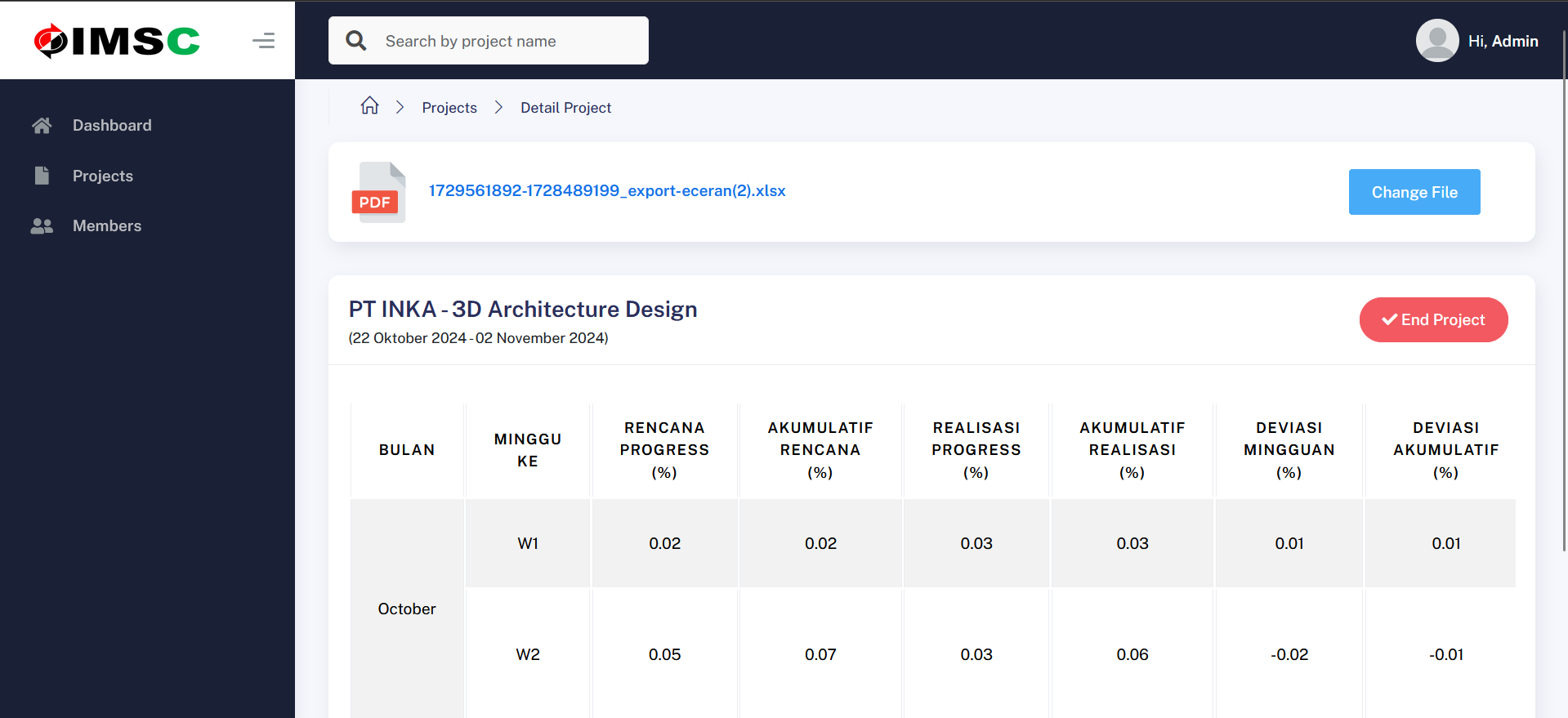Open Dashboard from the sidebar
The image size is (1568, 718).
pyautogui.click(x=112, y=125)
